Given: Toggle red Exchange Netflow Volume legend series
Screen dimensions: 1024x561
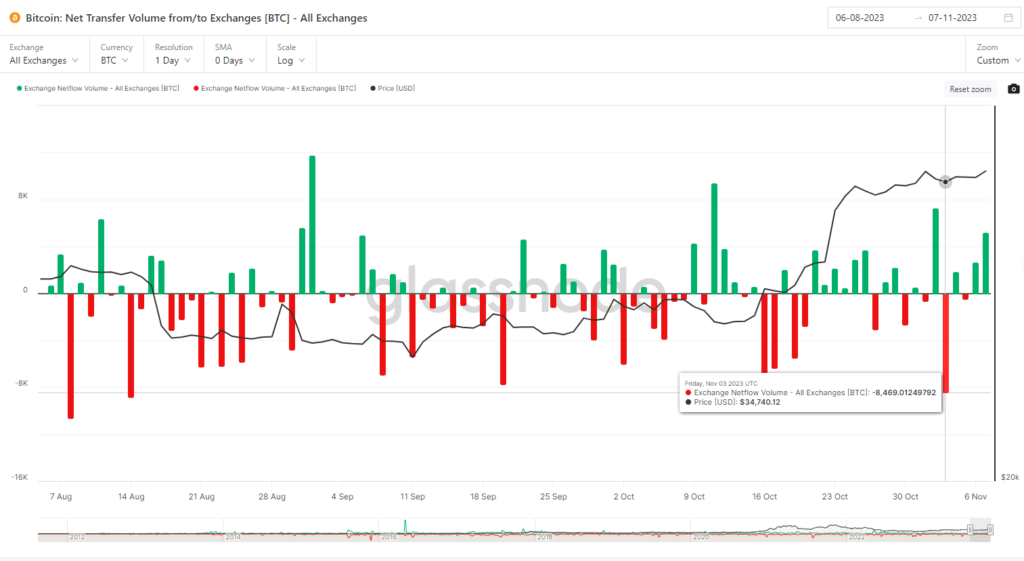Looking at the screenshot, I should [x=275, y=88].
